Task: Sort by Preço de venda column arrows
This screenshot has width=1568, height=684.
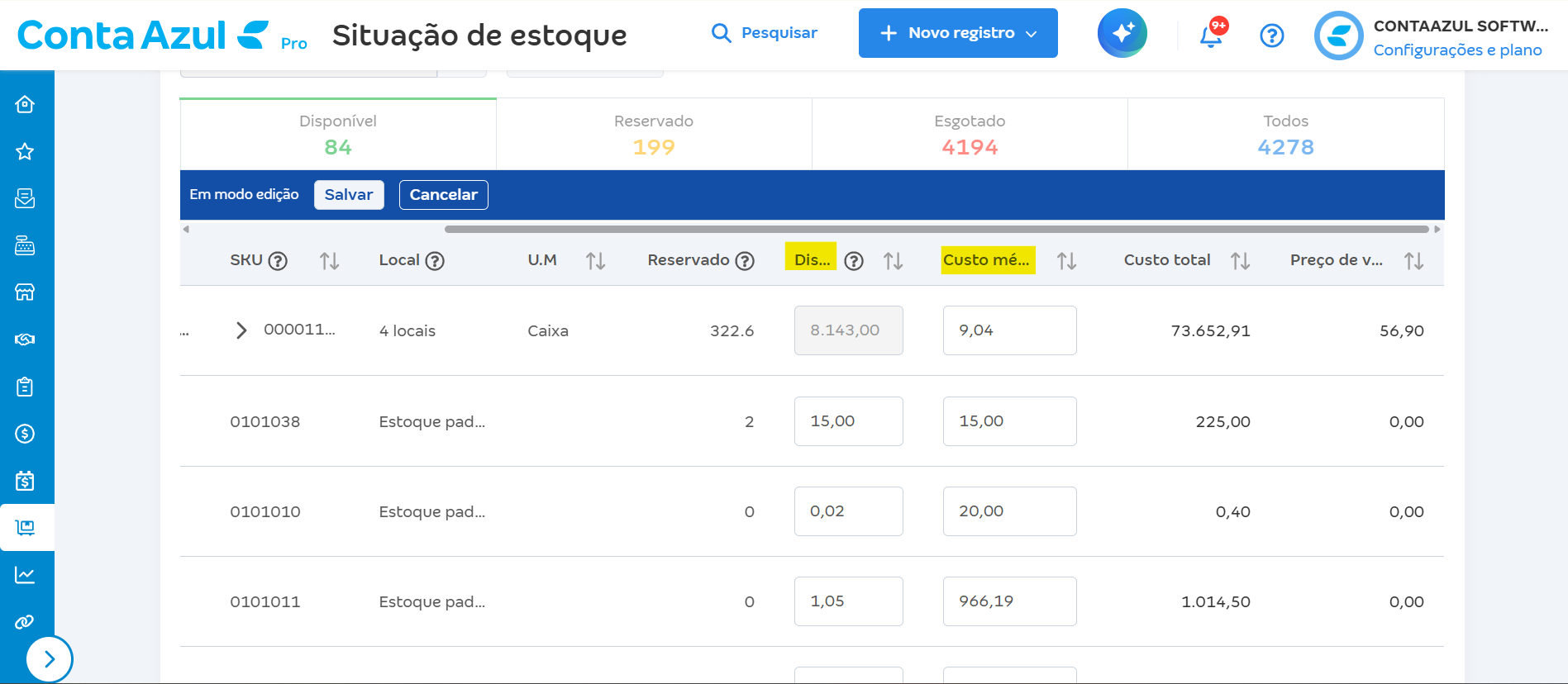Action: [x=1414, y=261]
